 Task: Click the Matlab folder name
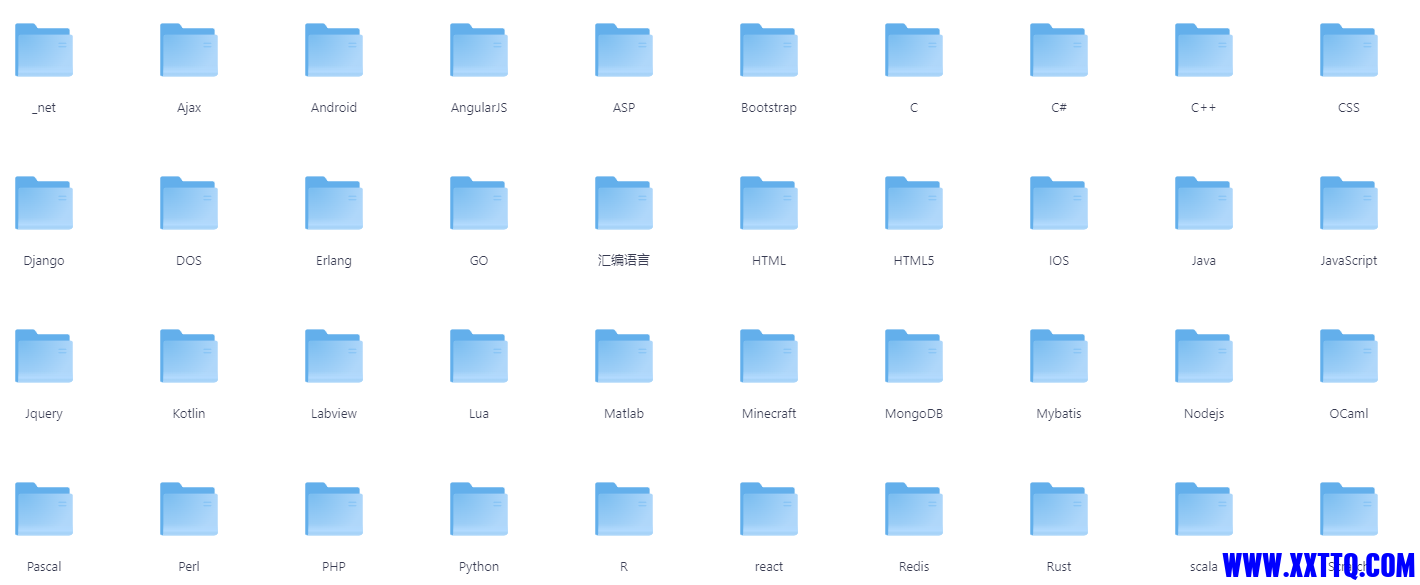pyautogui.click(x=624, y=413)
